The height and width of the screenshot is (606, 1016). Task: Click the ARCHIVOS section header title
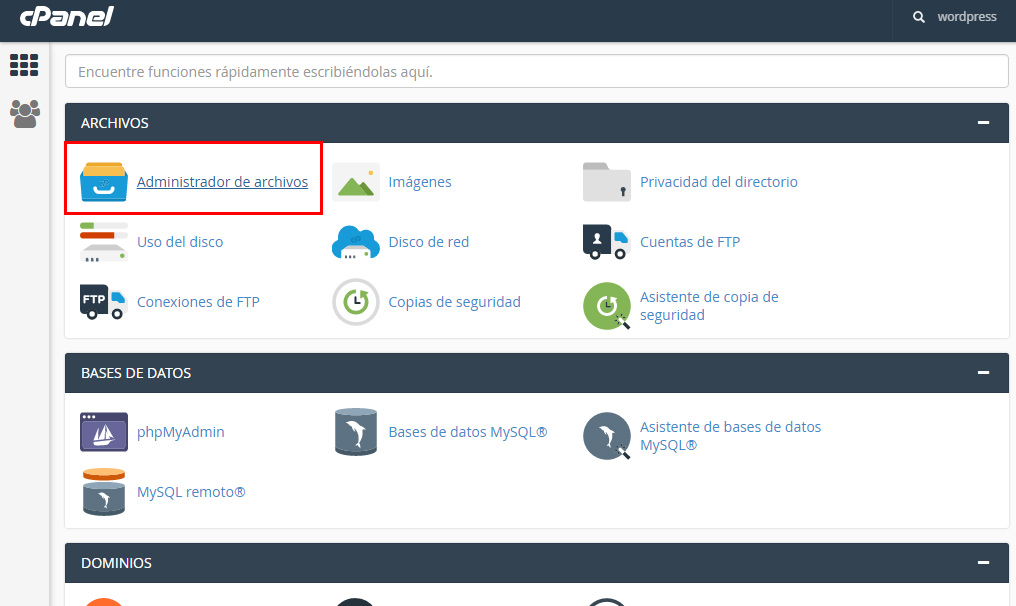pos(115,122)
